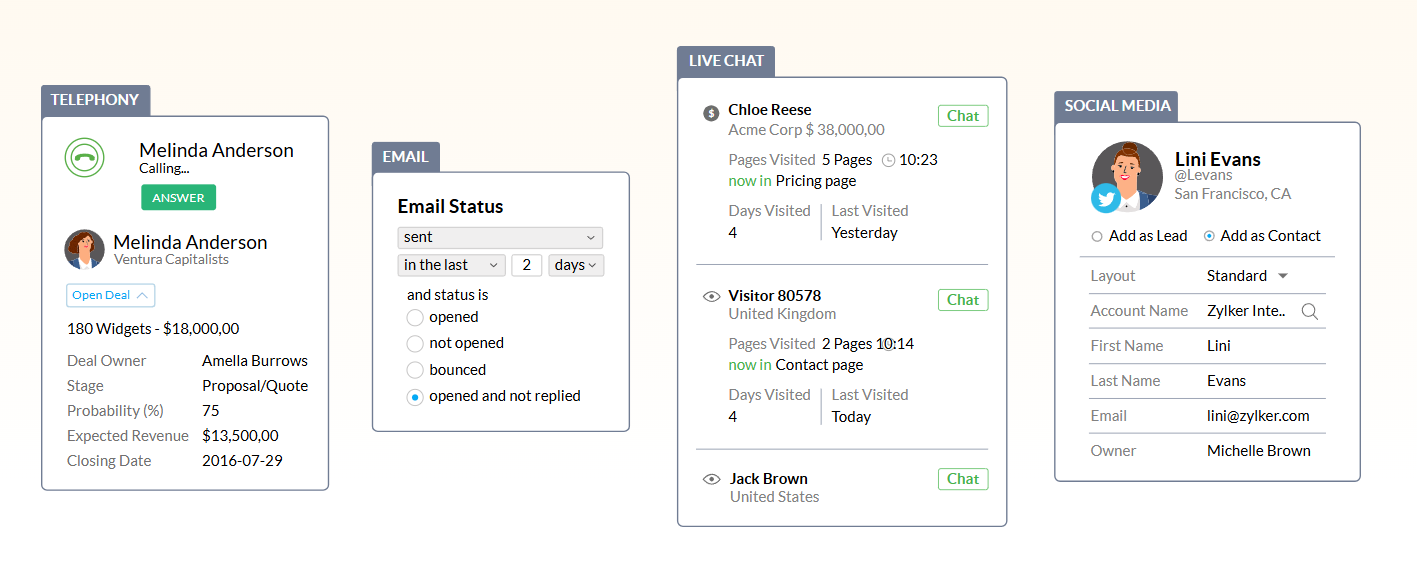Screen dimensions: 1417x563
Task: Click the Last Name field 'Evans'
Action: pyautogui.click(x=1227, y=381)
